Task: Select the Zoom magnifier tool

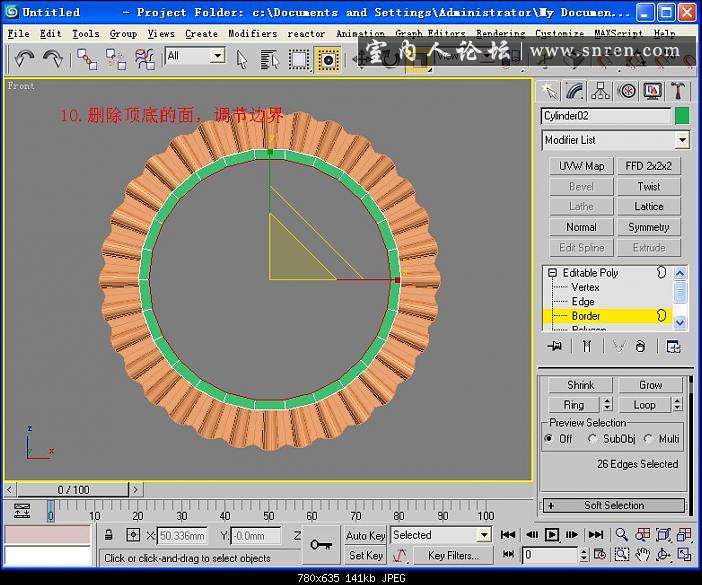Action: pyautogui.click(x=621, y=534)
